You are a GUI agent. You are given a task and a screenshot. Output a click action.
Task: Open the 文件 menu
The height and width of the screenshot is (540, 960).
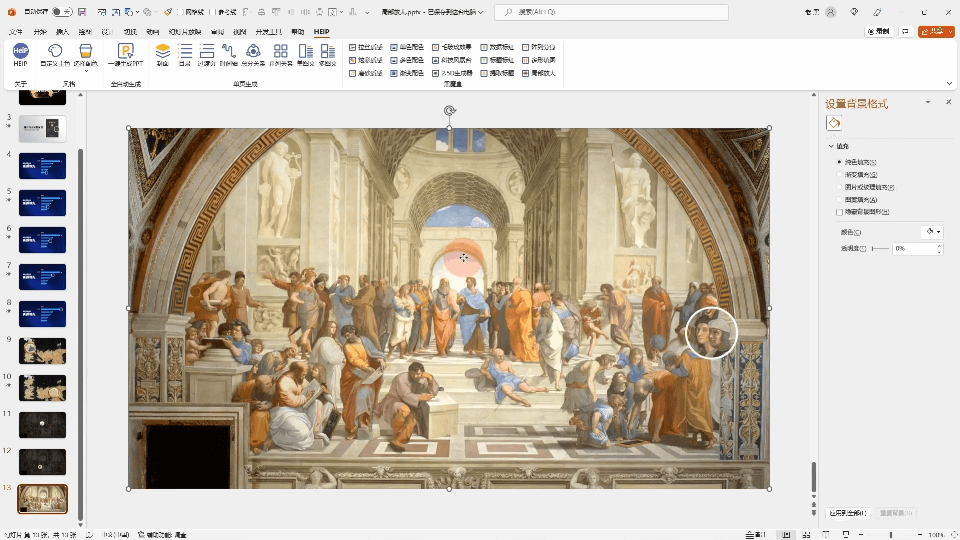pyautogui.click(x=16, y=32)
